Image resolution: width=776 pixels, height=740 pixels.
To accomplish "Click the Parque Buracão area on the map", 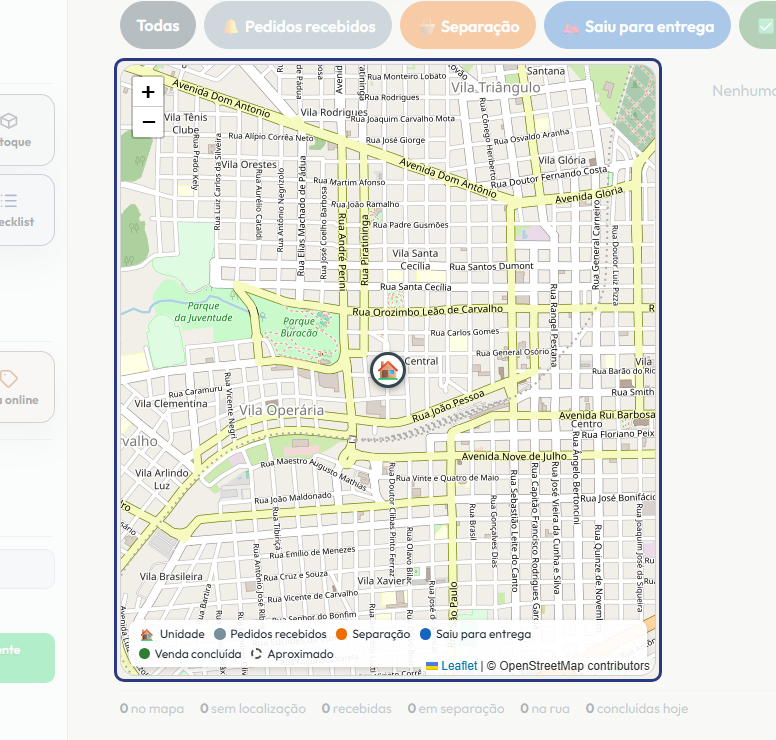I will click(x=299, y=327).
